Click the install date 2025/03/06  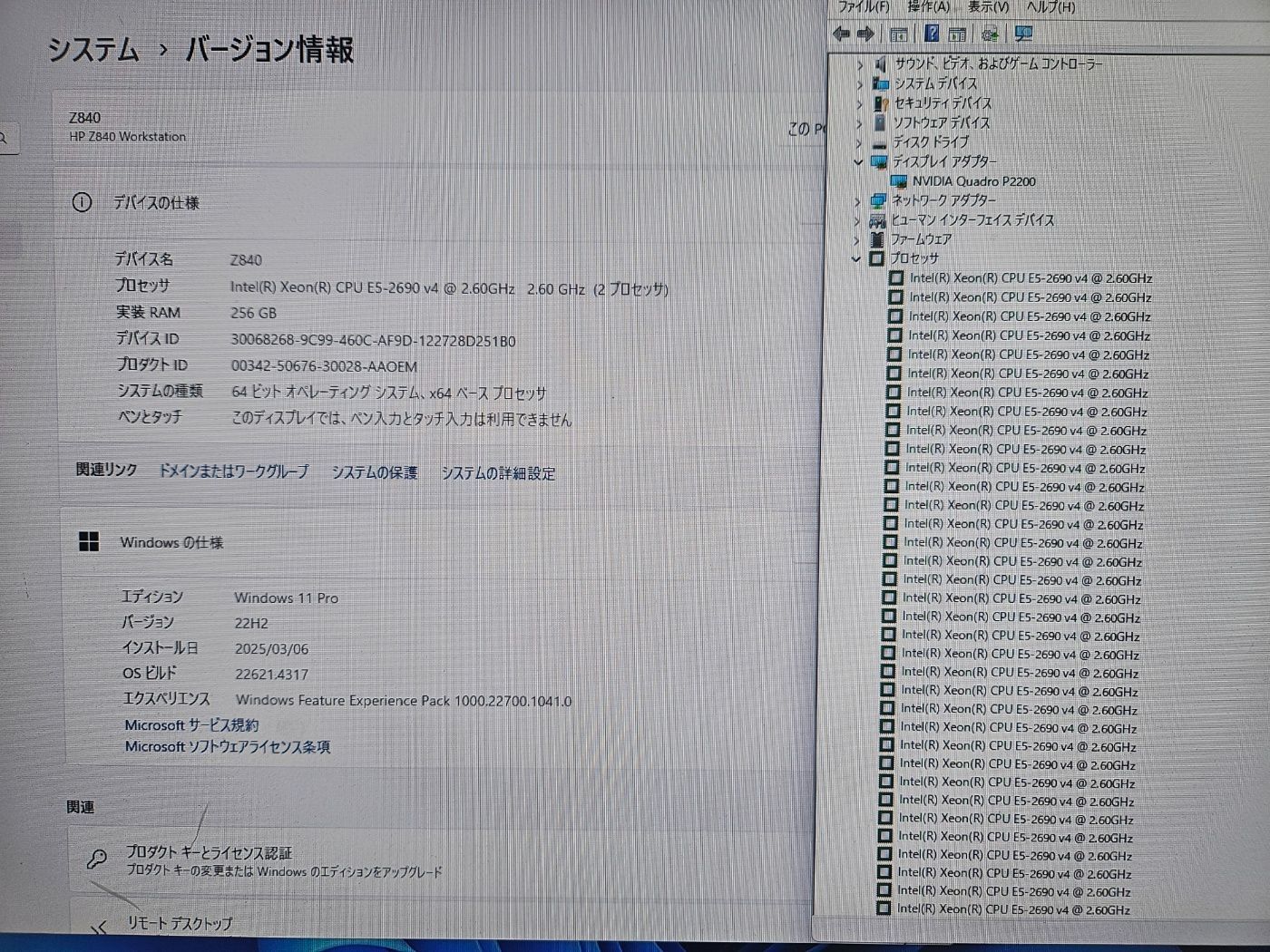click(x=271, y=649)
